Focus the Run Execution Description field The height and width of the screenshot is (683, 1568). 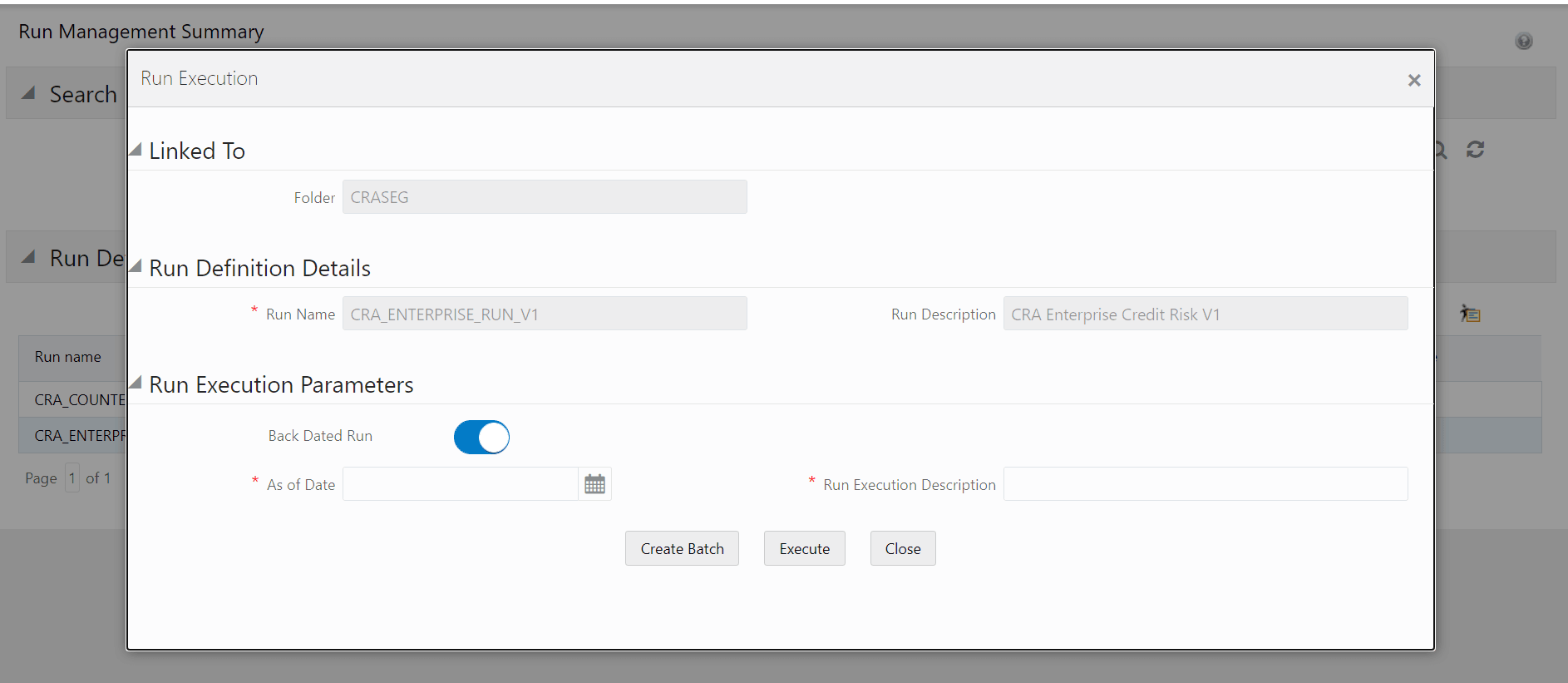[x=1206, y=484]
